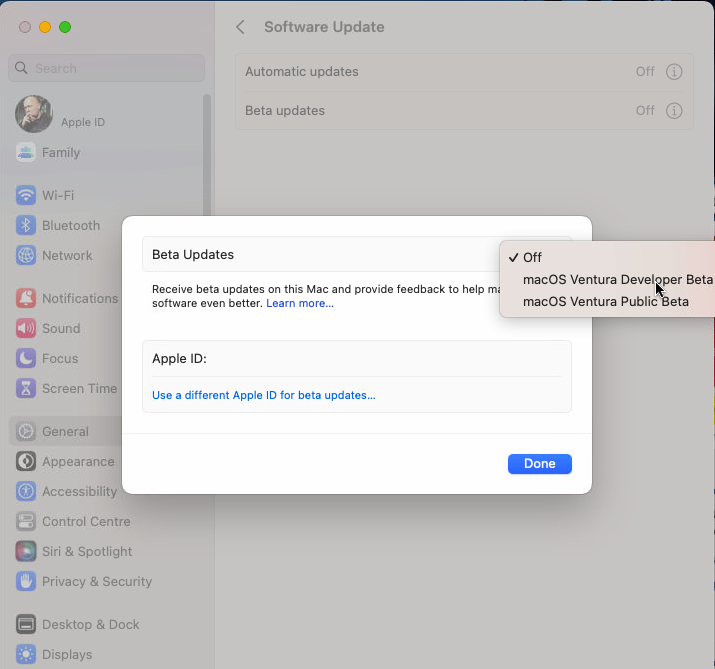
Task: Open Appearance settings icon
Action: click(26, 462)
